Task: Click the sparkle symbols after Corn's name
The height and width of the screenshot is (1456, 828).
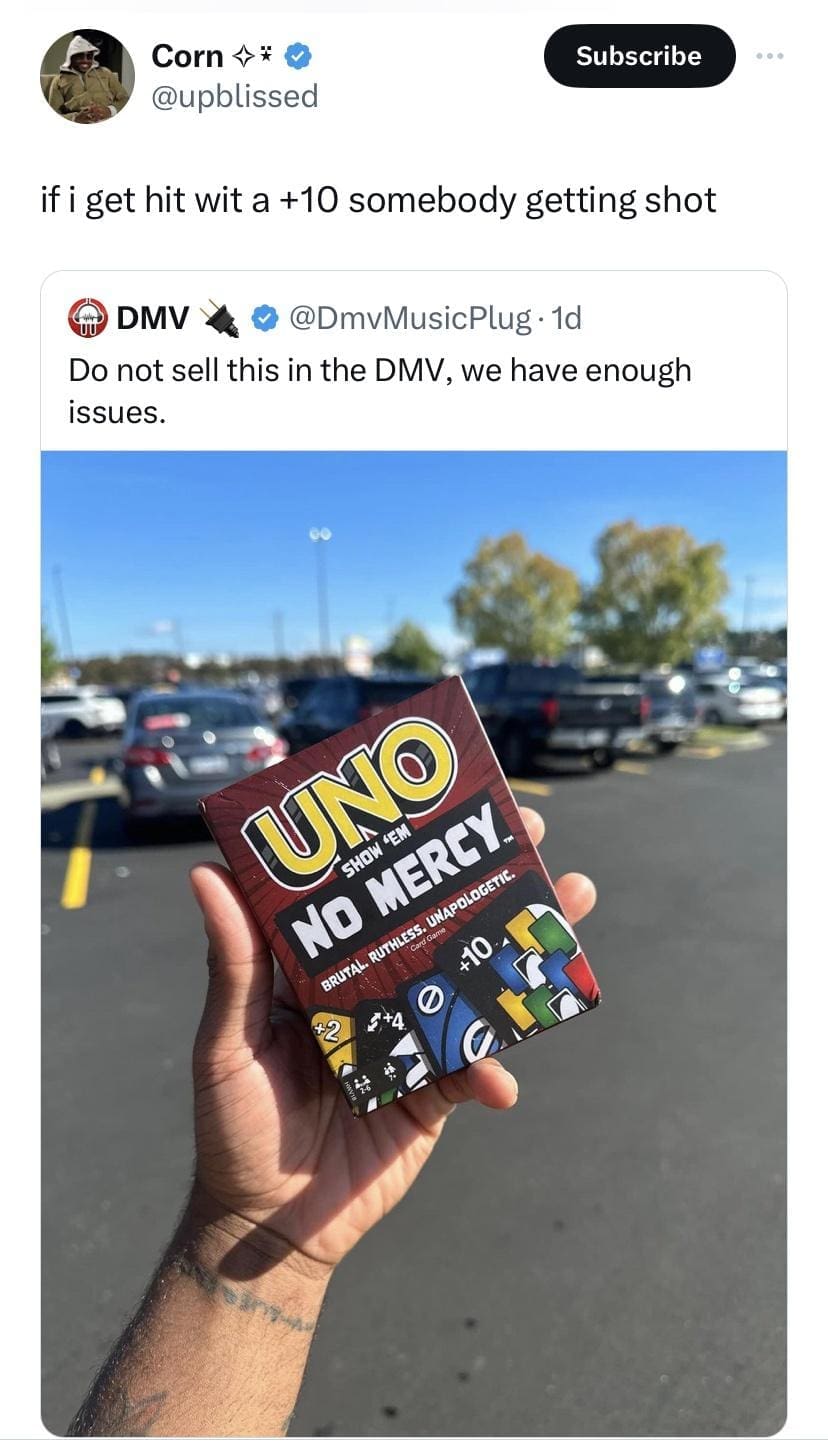Action: [x=254, y=57]
